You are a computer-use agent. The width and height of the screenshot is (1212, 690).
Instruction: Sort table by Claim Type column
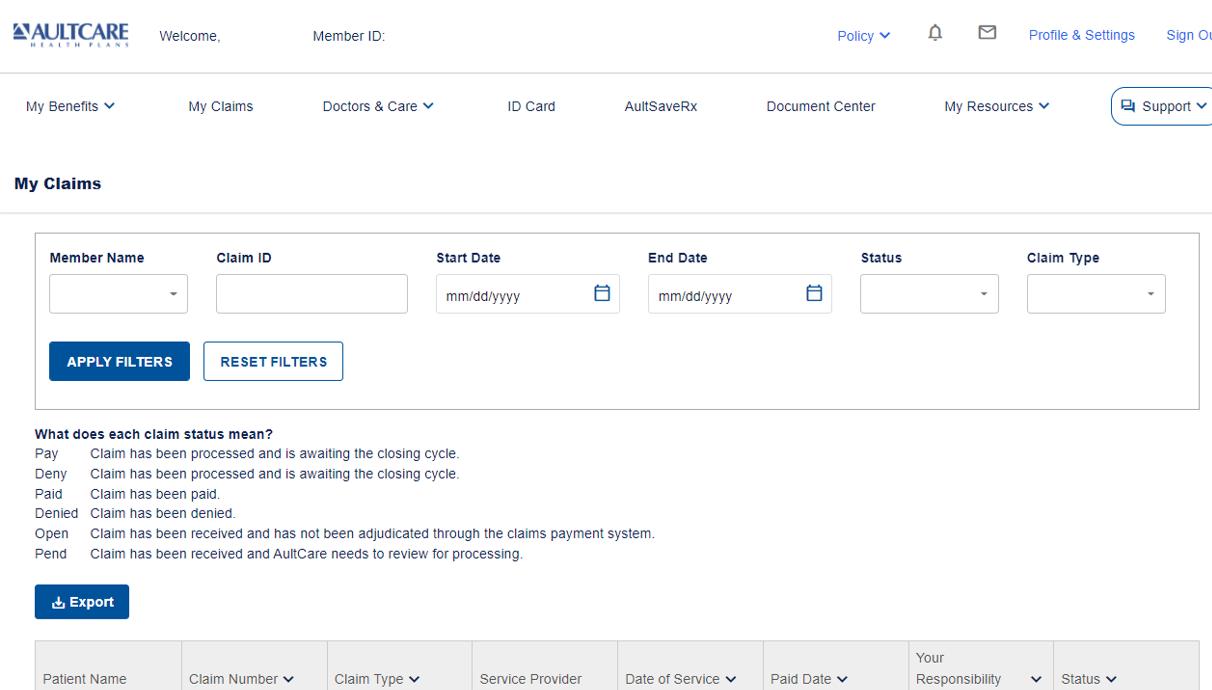(376, 679)
